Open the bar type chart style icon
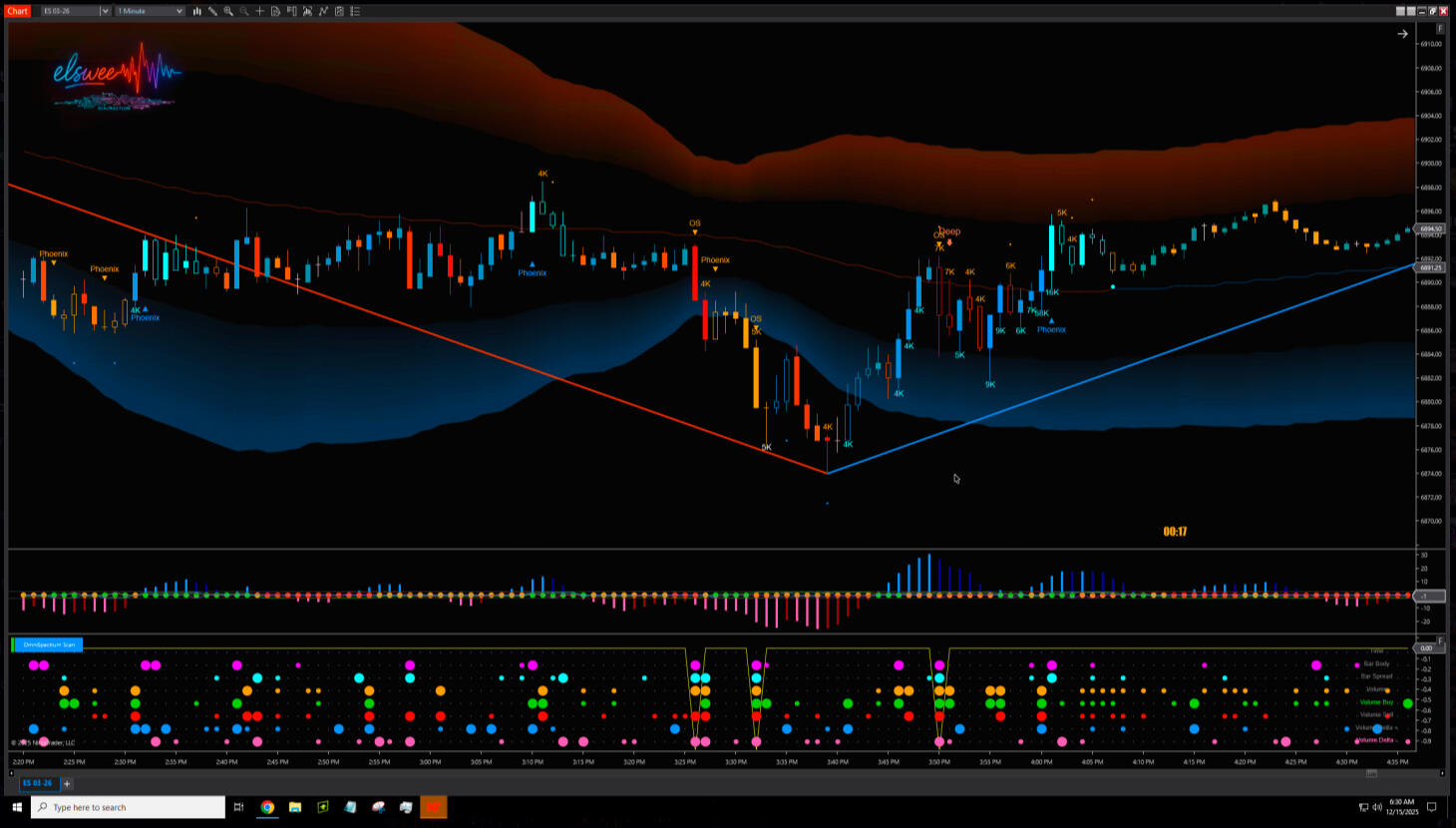Image resolution: width=1456 pixels, height=828 pixels. click(x=196, y=11)
